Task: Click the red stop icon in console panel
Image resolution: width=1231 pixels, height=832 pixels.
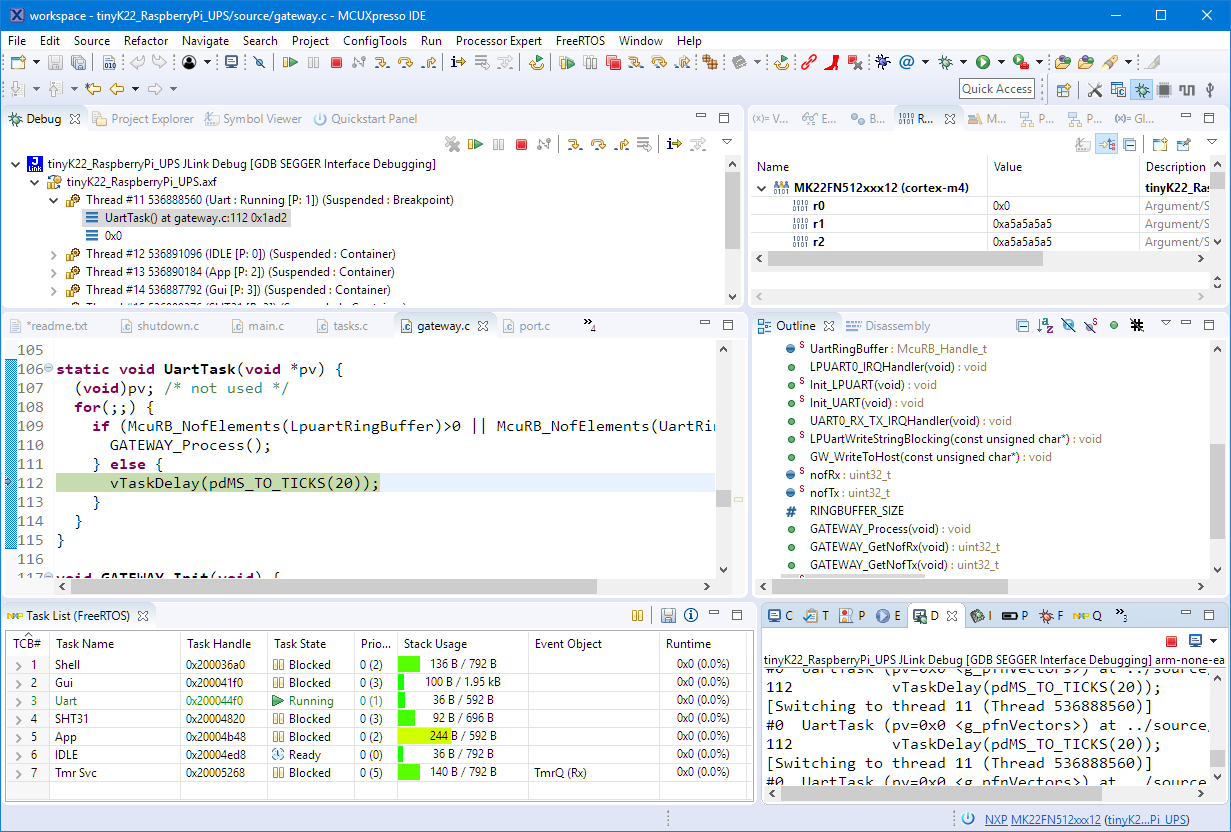Action: [1171, 641]
